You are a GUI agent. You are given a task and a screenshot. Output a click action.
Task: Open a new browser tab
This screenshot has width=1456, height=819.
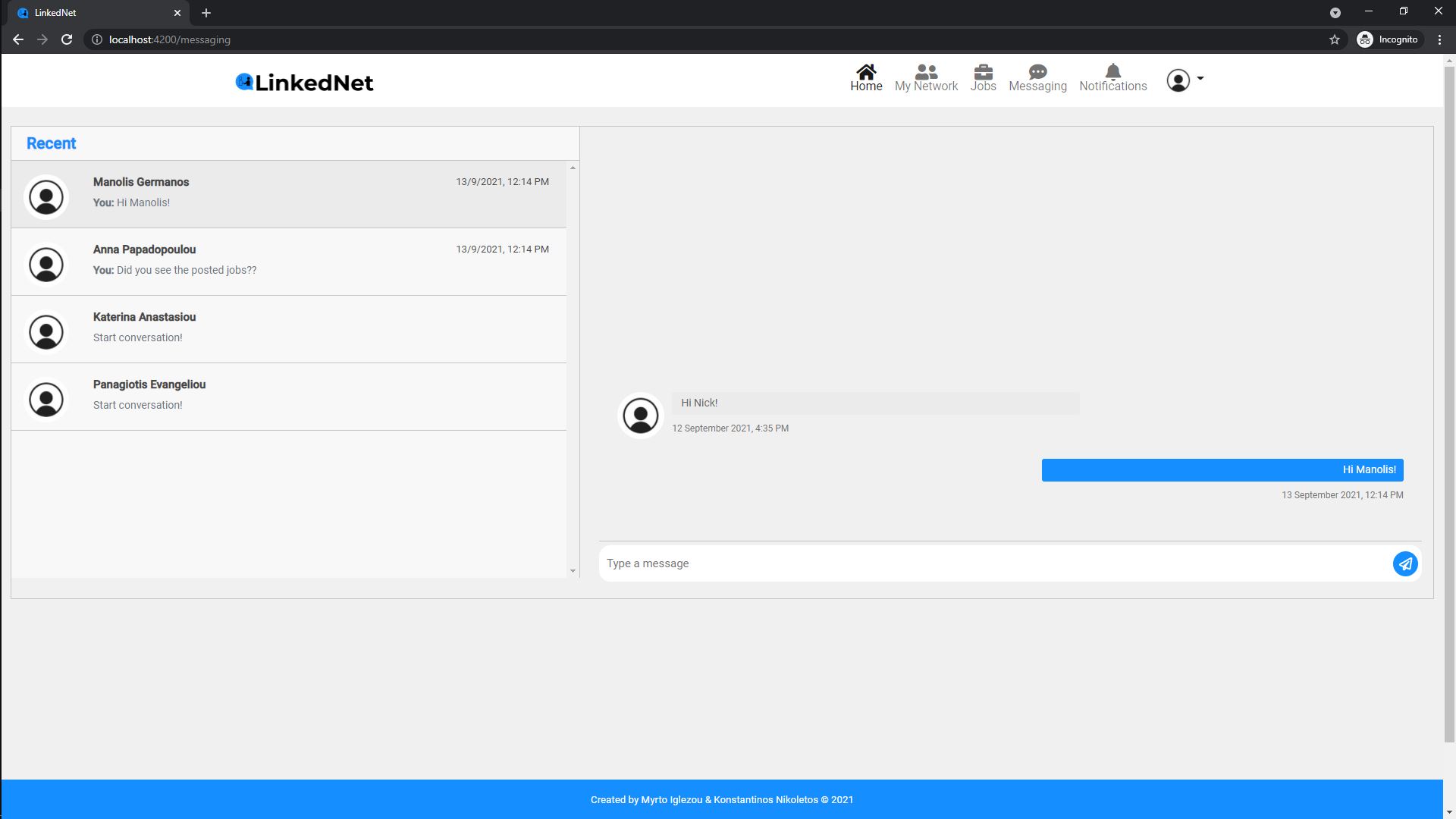tap(206, 13)
